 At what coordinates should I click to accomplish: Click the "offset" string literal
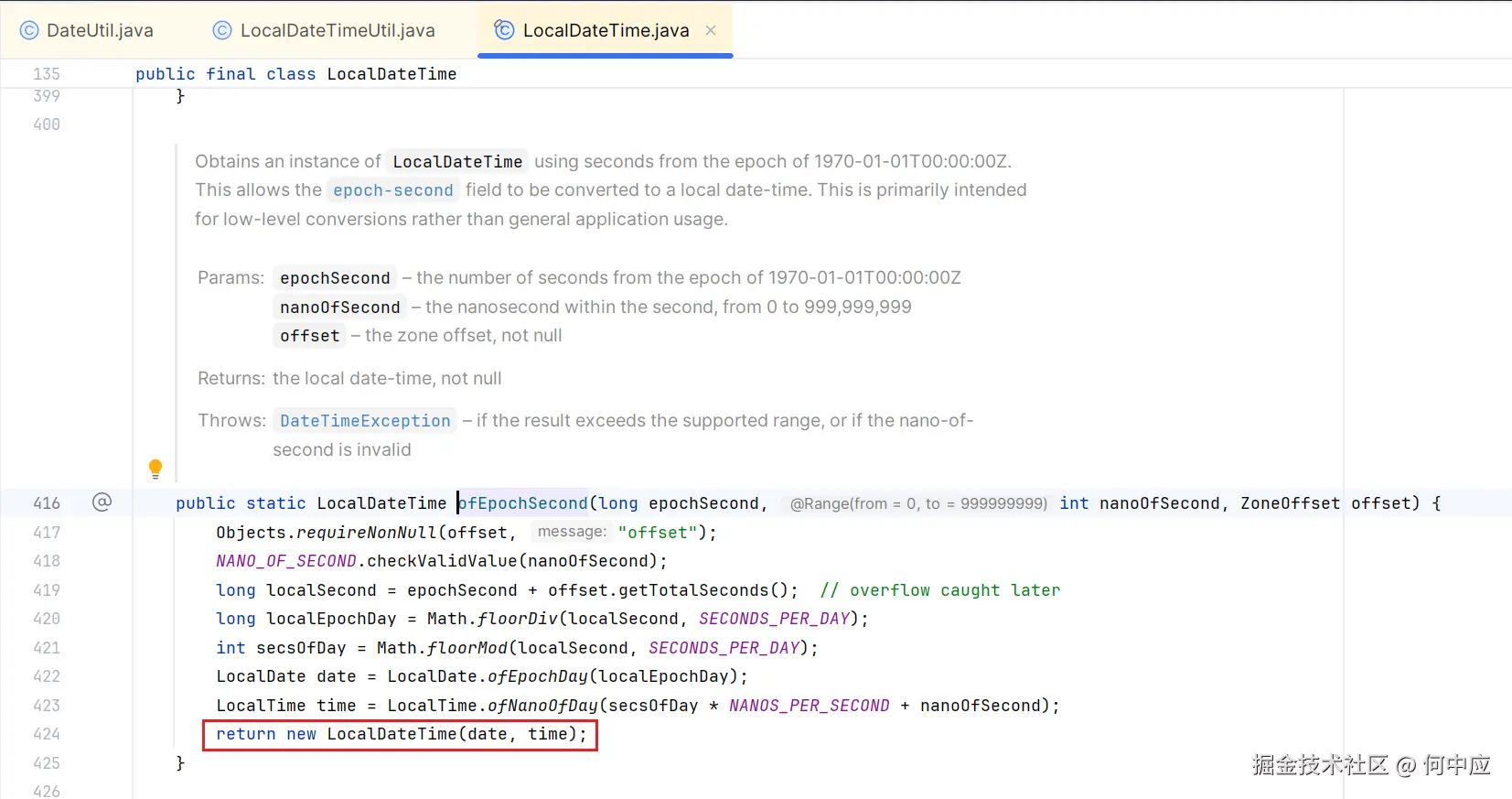(x=658, y=533)
